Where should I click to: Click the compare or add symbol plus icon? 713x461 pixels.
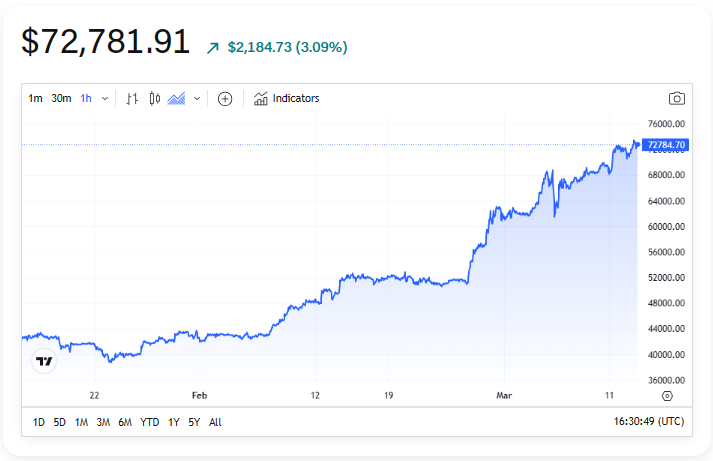225,98
